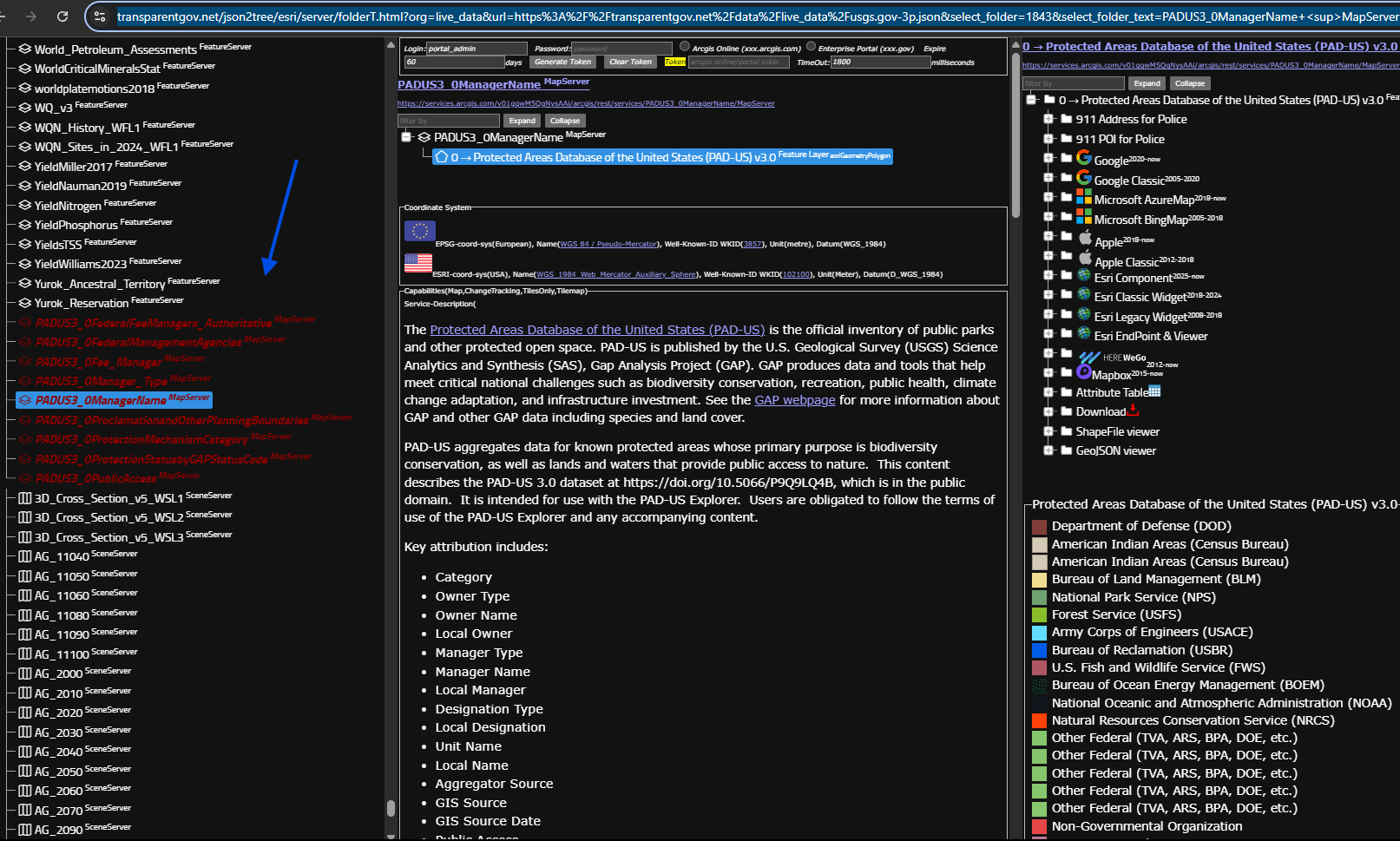Click the Mapbox logo icon
1400x841 pixels.
click(x=1084, y=372)
